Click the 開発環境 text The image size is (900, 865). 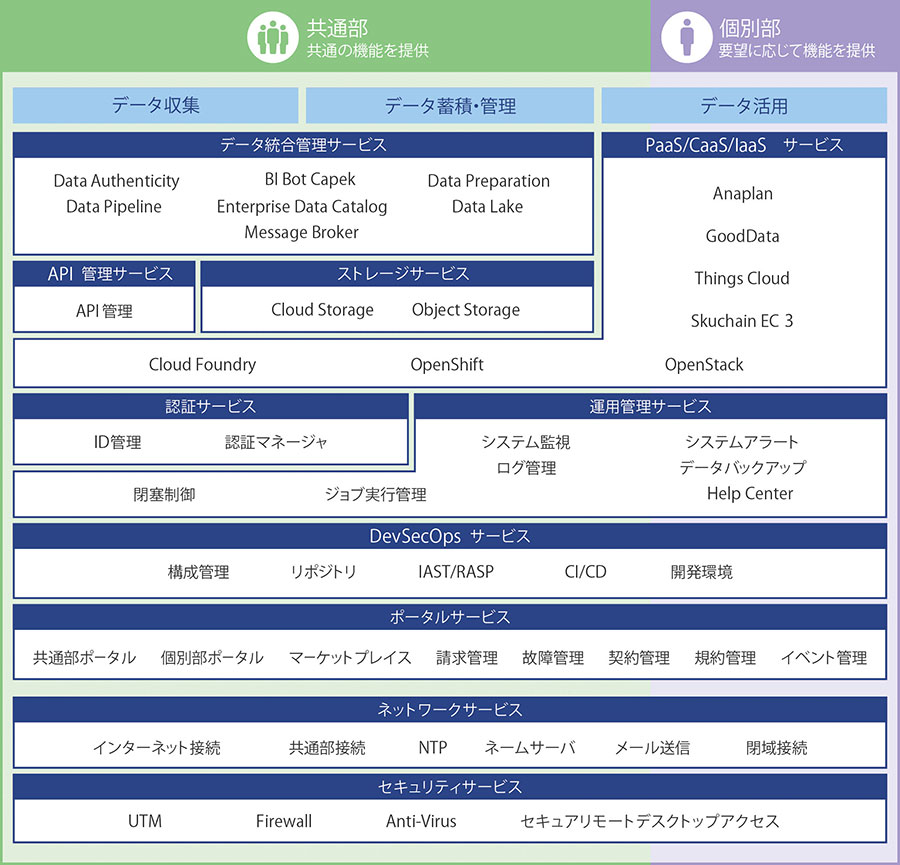tap(701, 572)
